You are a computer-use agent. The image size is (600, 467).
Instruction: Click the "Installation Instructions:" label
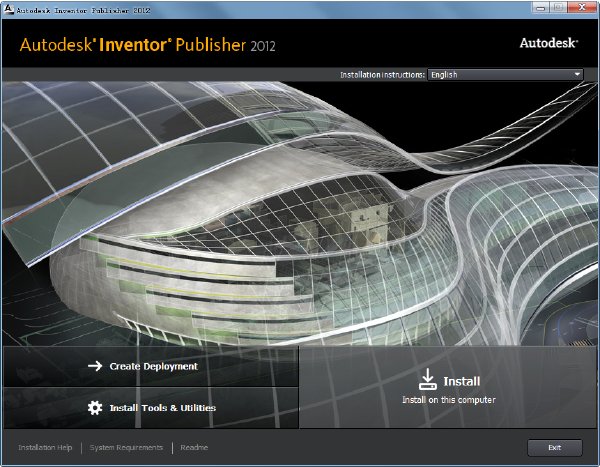click(x=382, y=75)
